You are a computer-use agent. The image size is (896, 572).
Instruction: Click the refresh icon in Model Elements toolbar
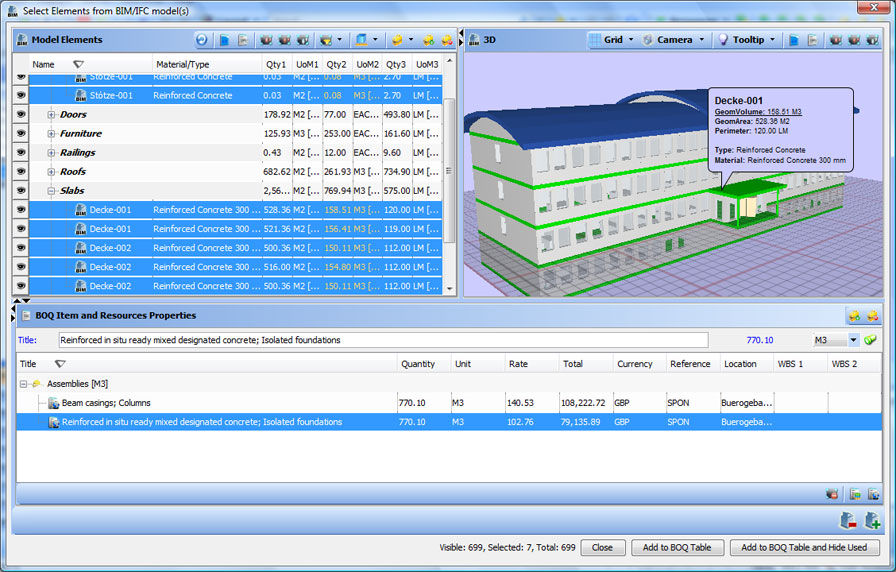(202, 40)
